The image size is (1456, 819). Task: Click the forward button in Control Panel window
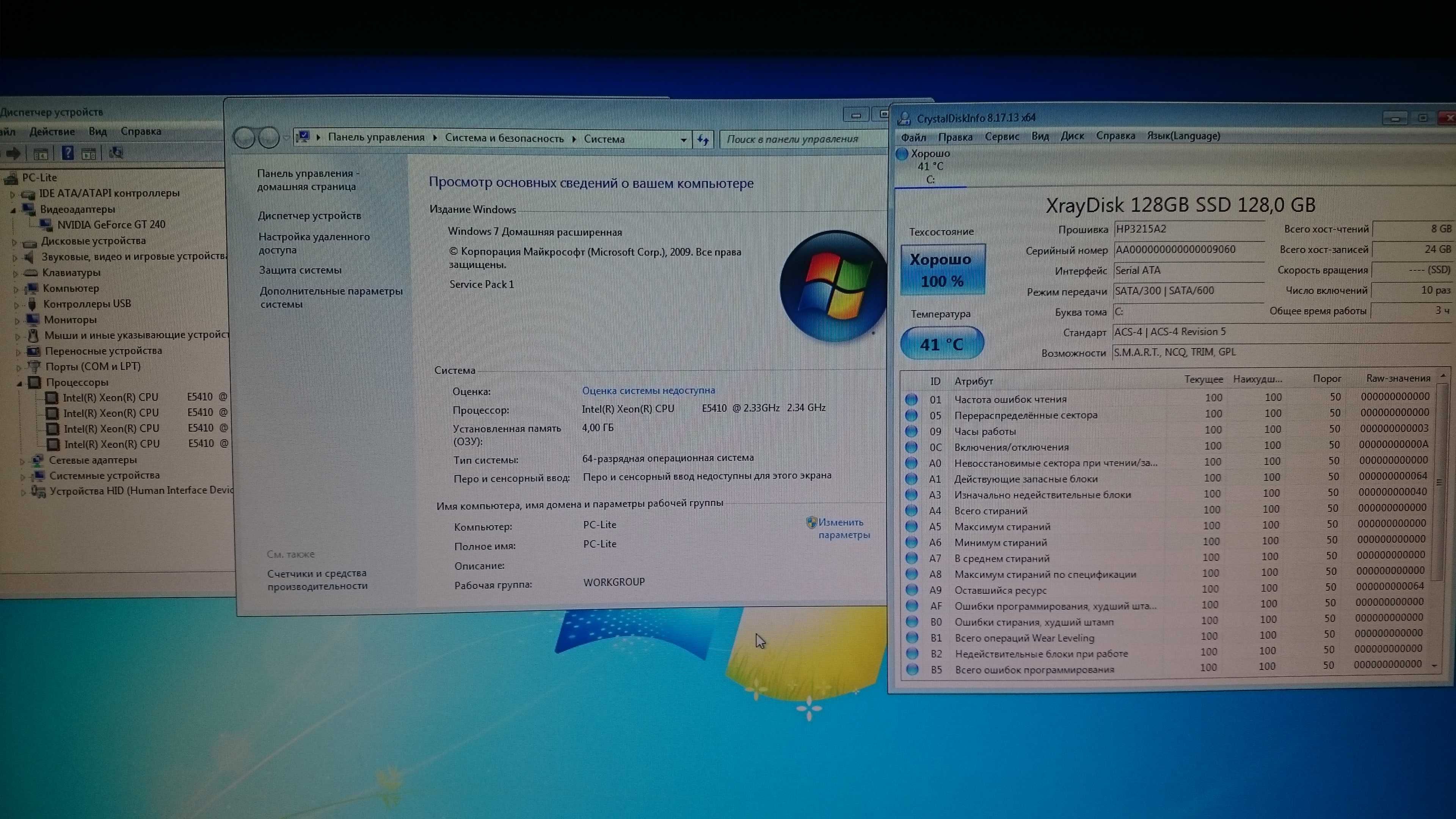pyautogui.click(x=268, y=138)
